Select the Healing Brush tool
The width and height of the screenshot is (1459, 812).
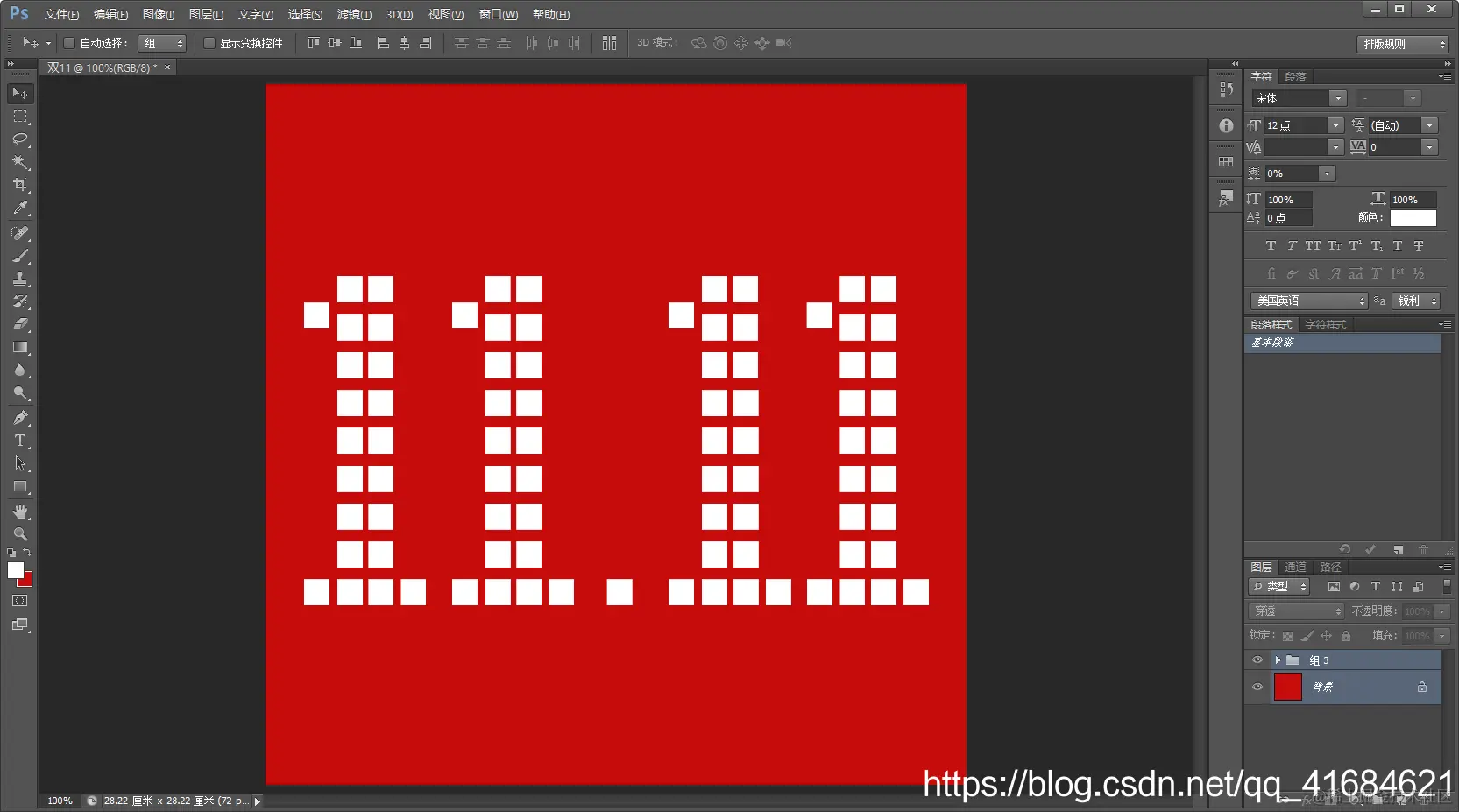[20, 233]
